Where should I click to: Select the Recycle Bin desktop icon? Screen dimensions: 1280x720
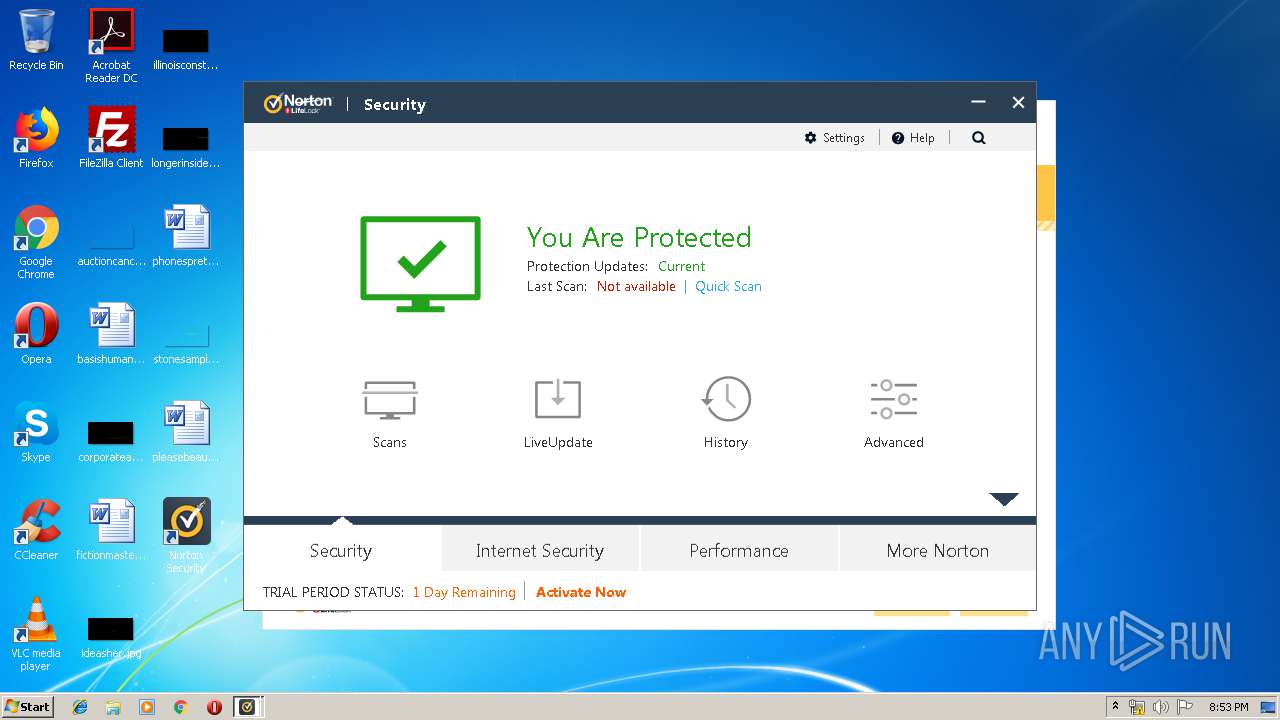36,40
